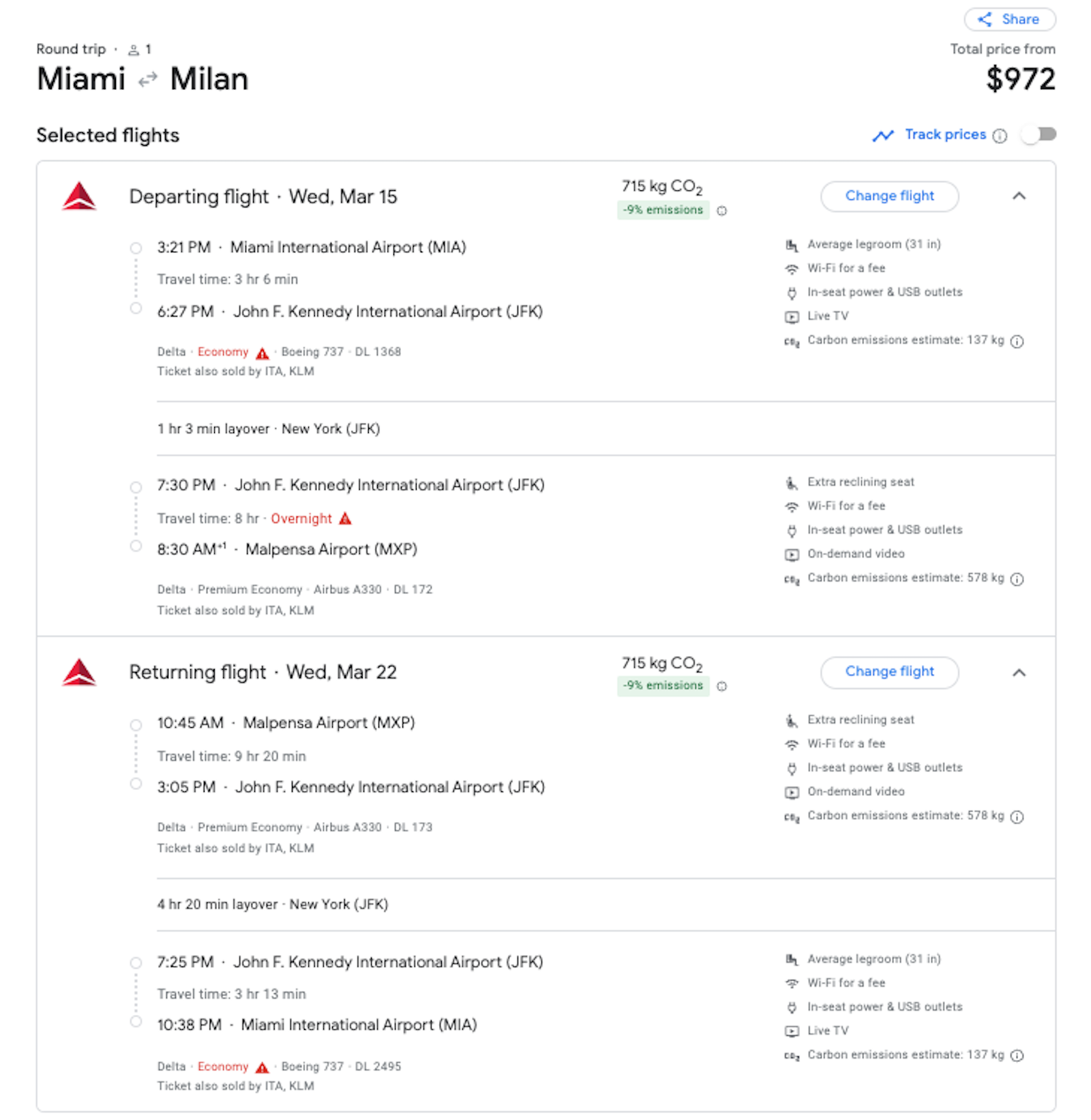
Task: Open the 578 kg carbon emissions info icon
Action: (1017, 579)
